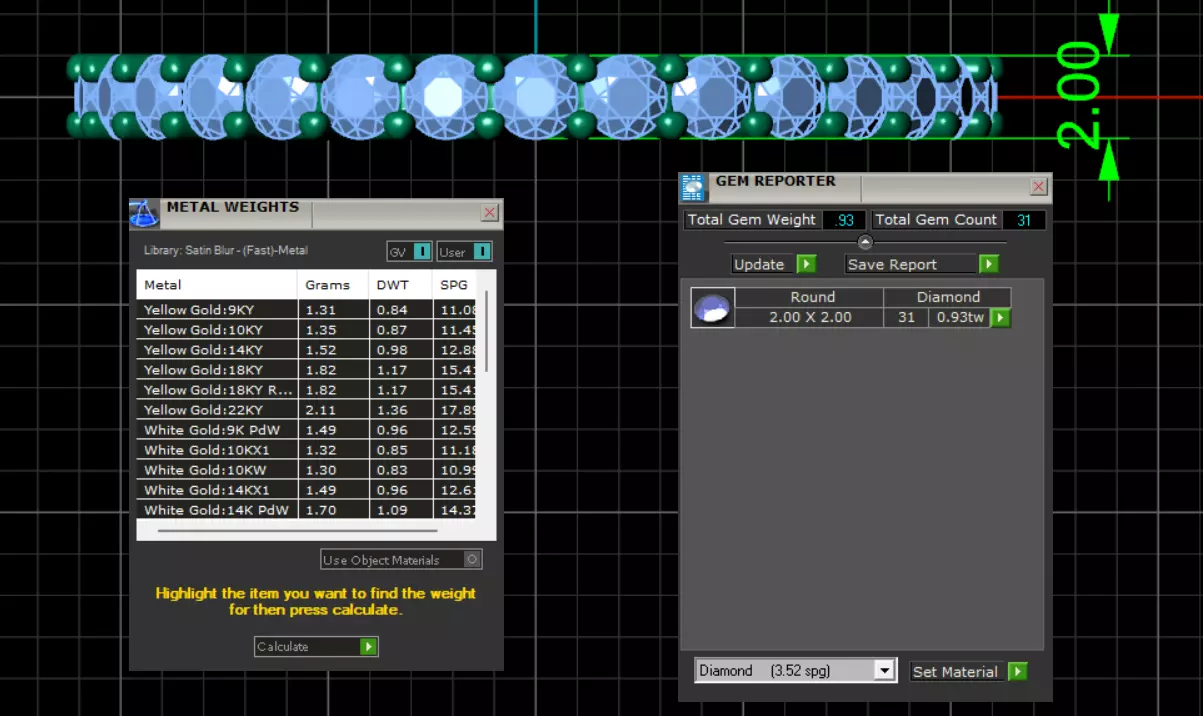Click the Diamond material cell in gem table
The height and width of the screenshot is (716, 1203).
pyautogui.click(x=948, y=297)
